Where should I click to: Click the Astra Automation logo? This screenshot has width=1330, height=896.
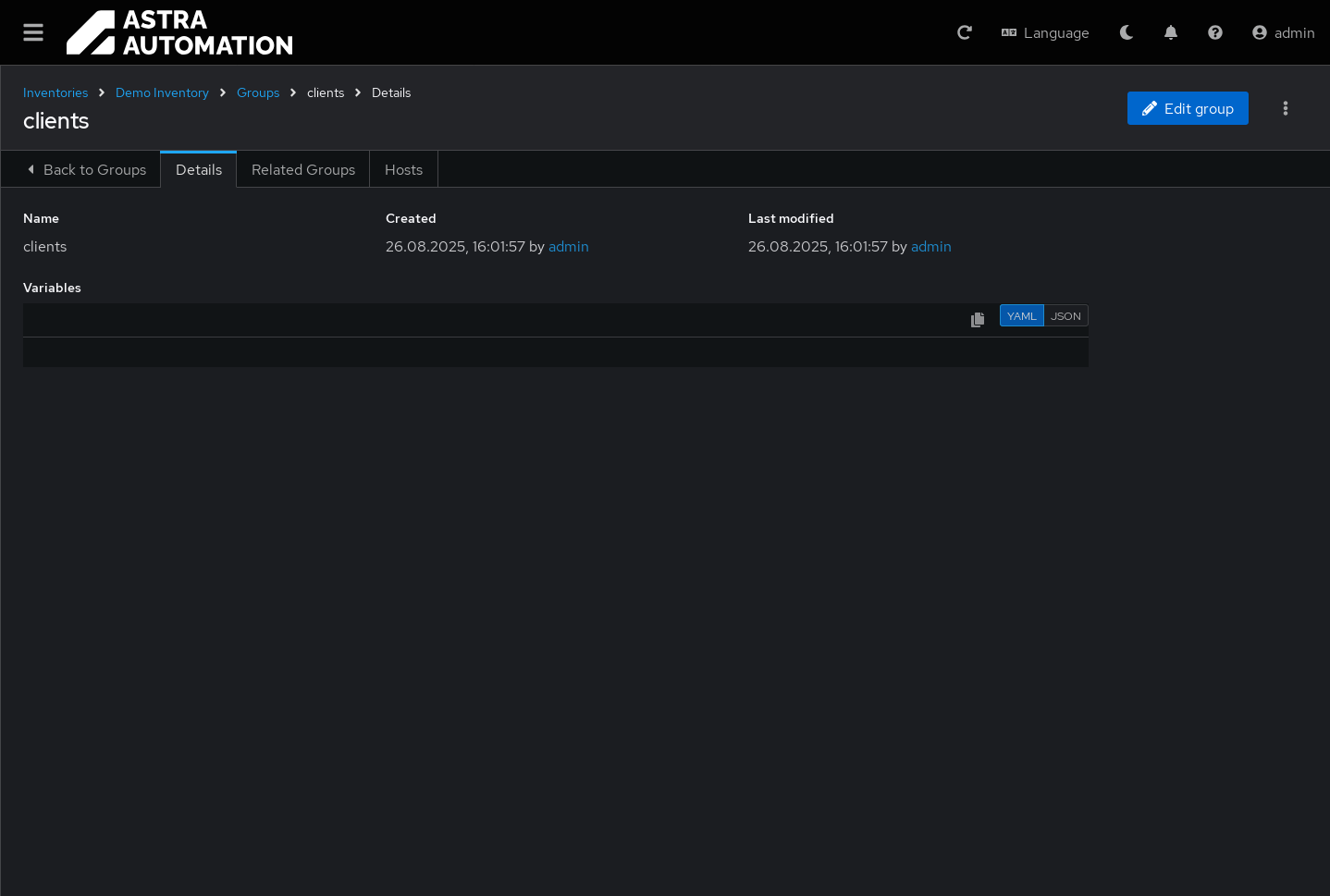pos(179,32)
